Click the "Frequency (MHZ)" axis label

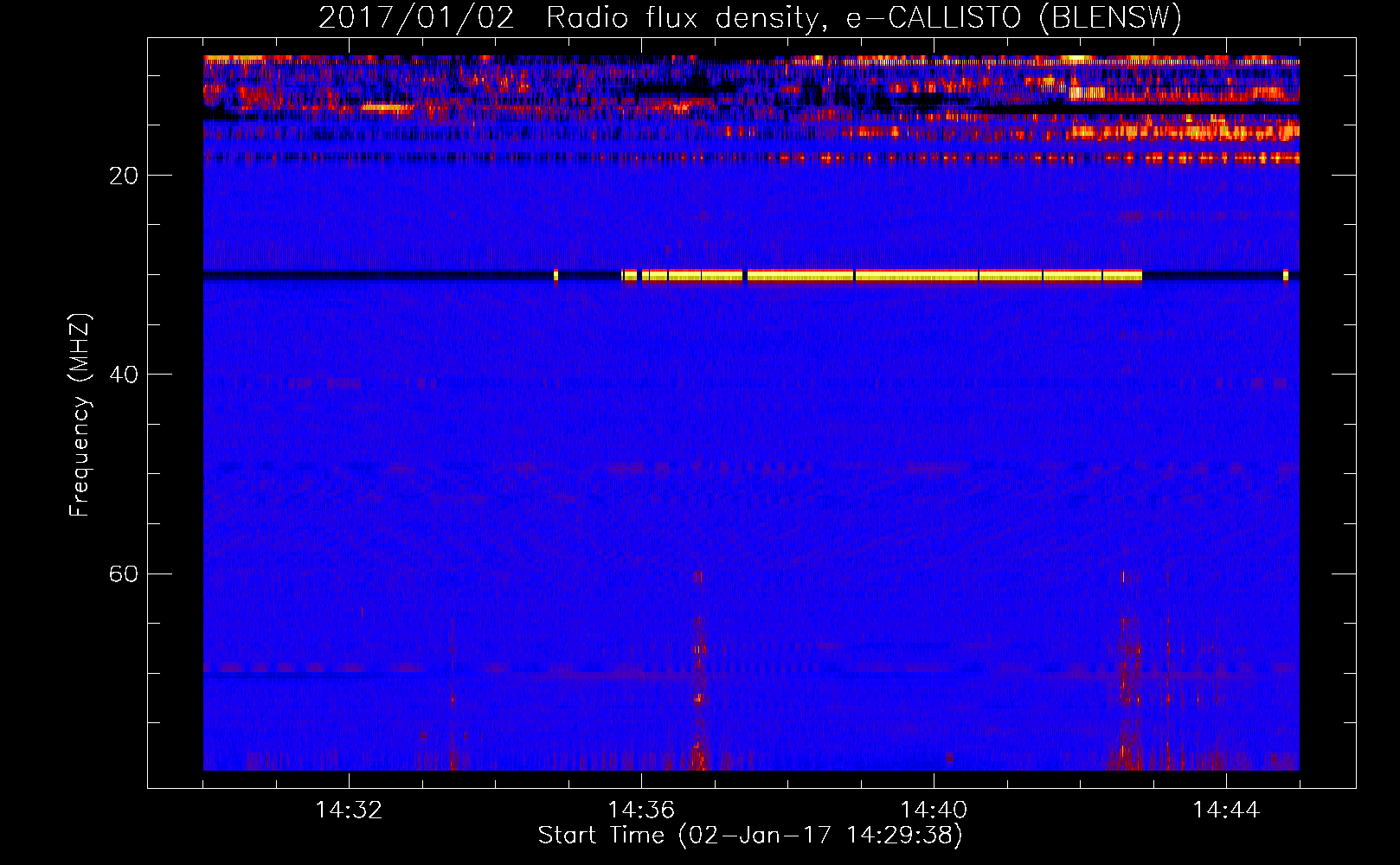pos(79,415)
